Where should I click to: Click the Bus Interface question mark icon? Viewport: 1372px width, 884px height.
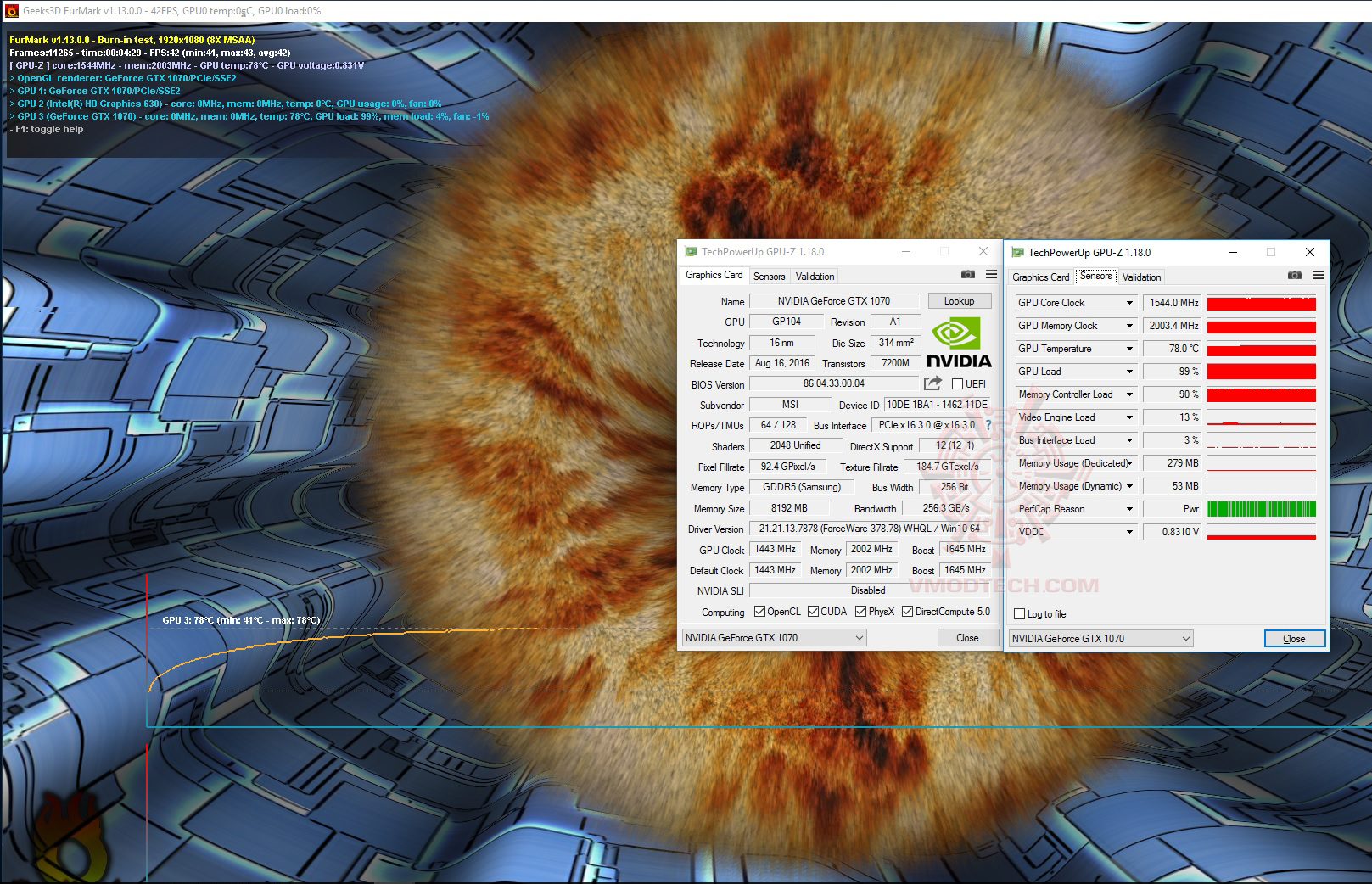tap(988, 425)
